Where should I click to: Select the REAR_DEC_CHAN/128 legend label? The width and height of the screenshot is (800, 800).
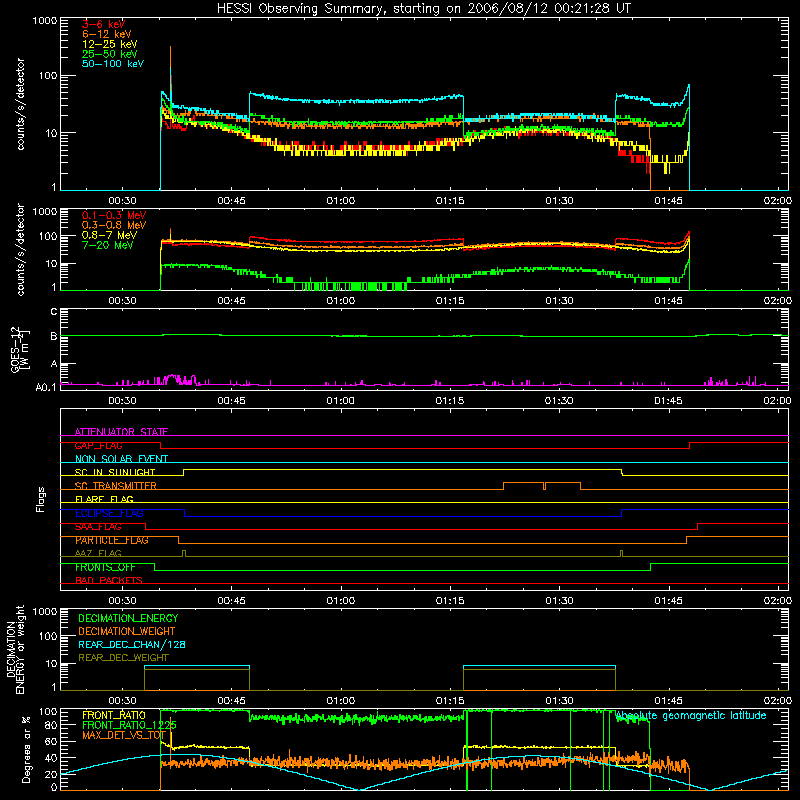132,644
